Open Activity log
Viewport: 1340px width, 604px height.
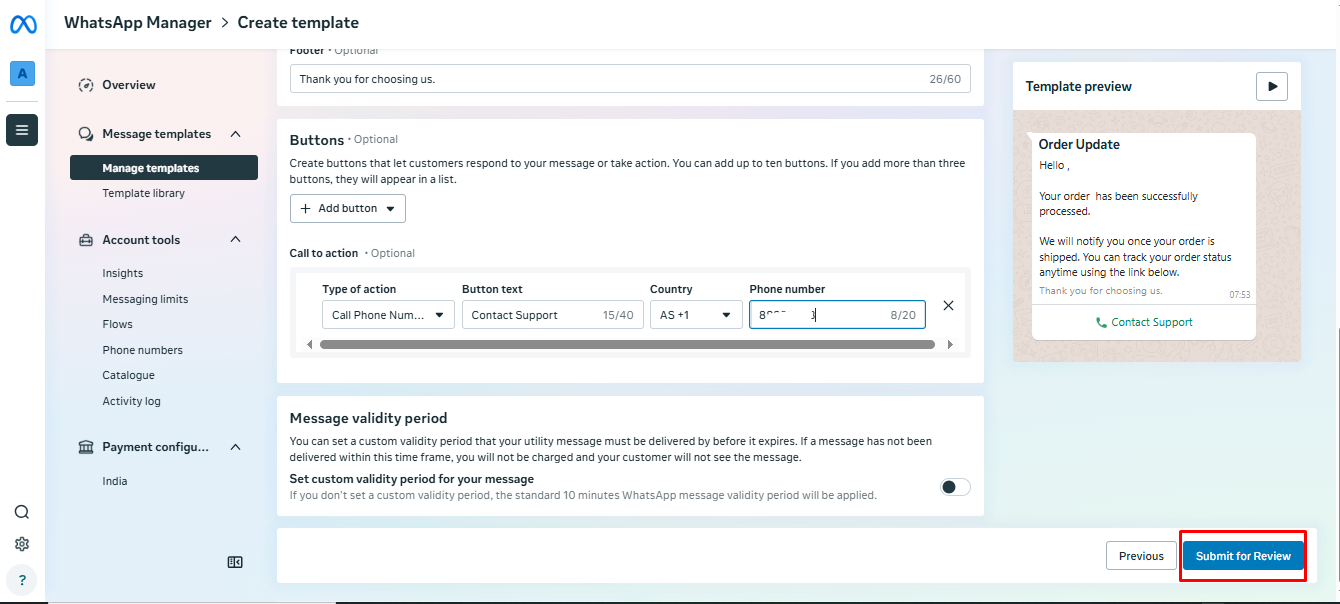coord(131,401)
